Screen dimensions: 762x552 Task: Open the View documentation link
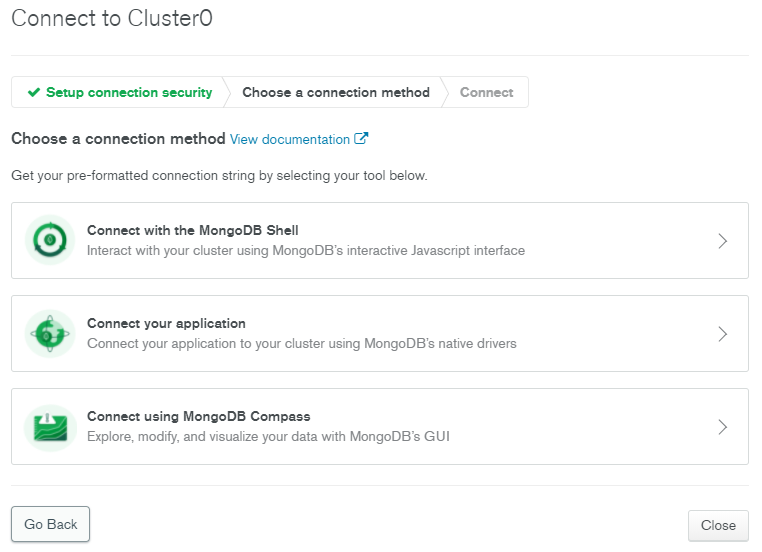click(x=290, y=139)
